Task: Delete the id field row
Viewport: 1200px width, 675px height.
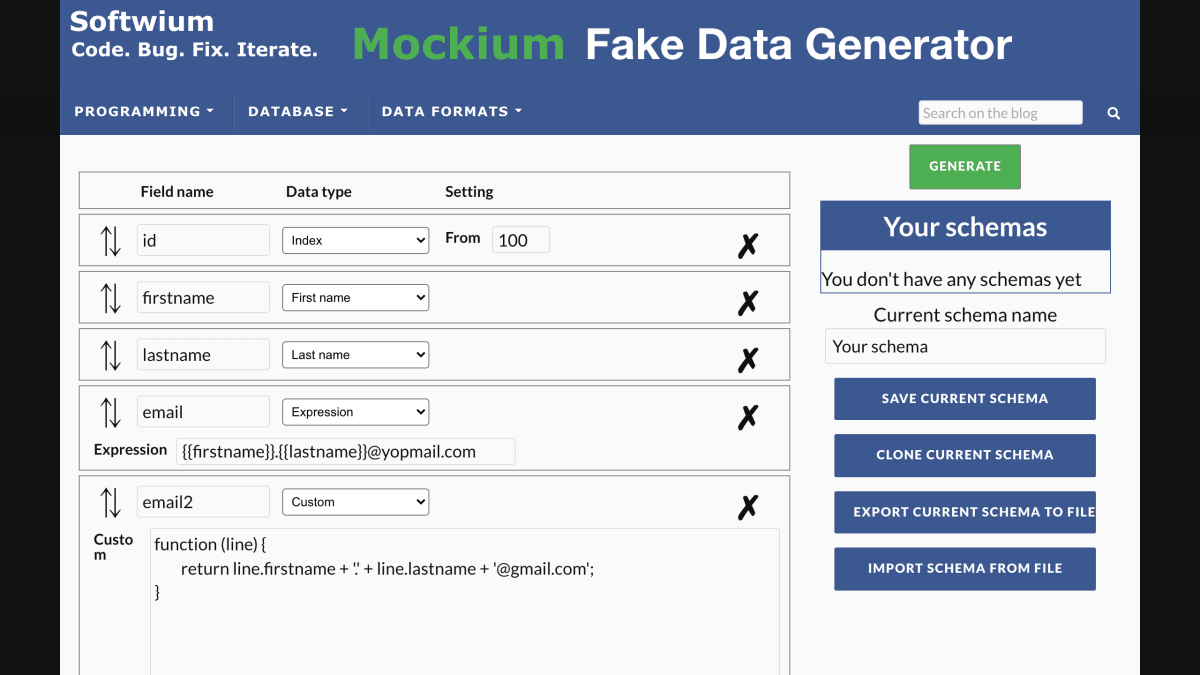Action: pos(748,245)
